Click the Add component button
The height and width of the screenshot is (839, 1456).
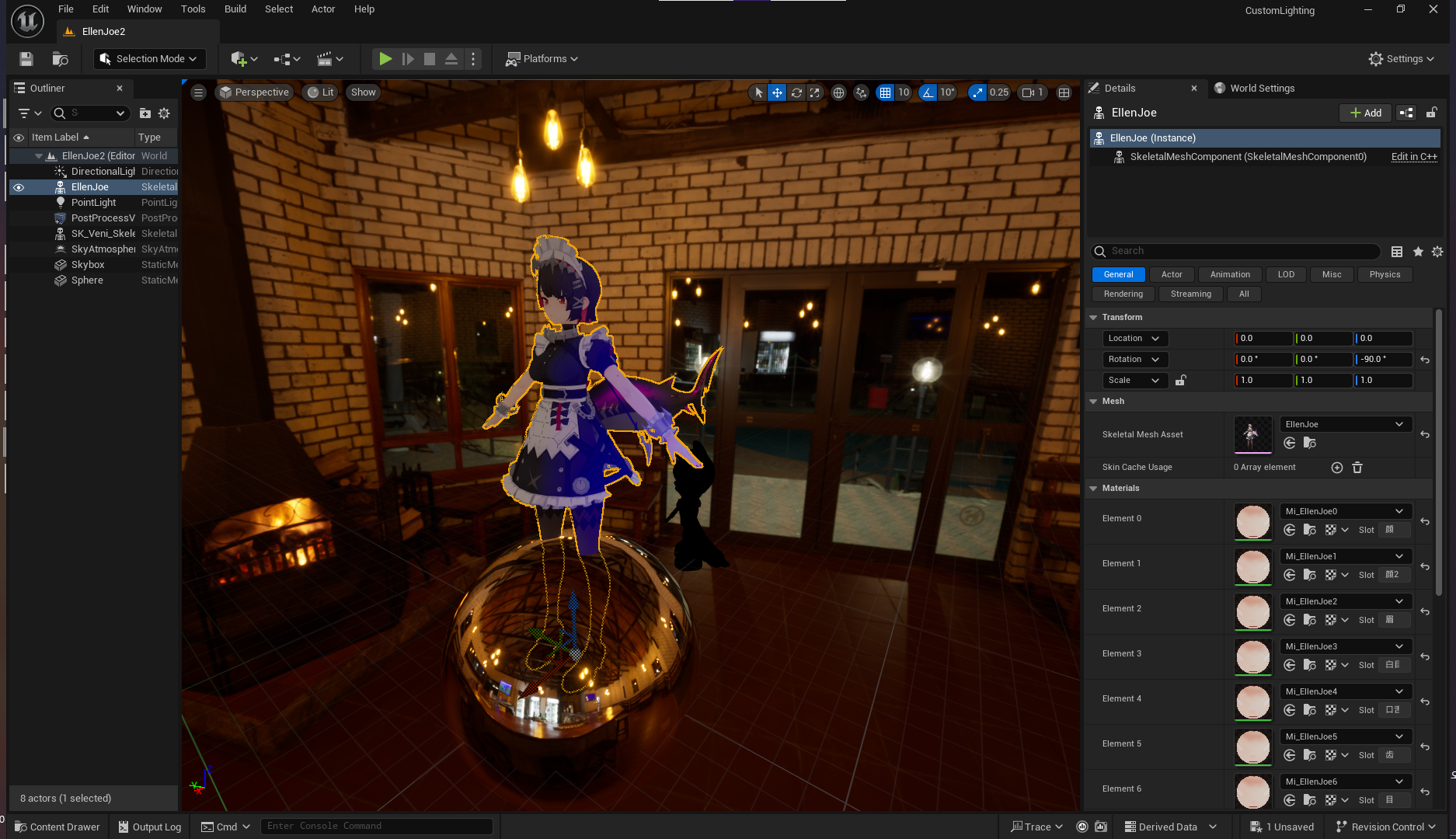click(x=1365, y=113)
